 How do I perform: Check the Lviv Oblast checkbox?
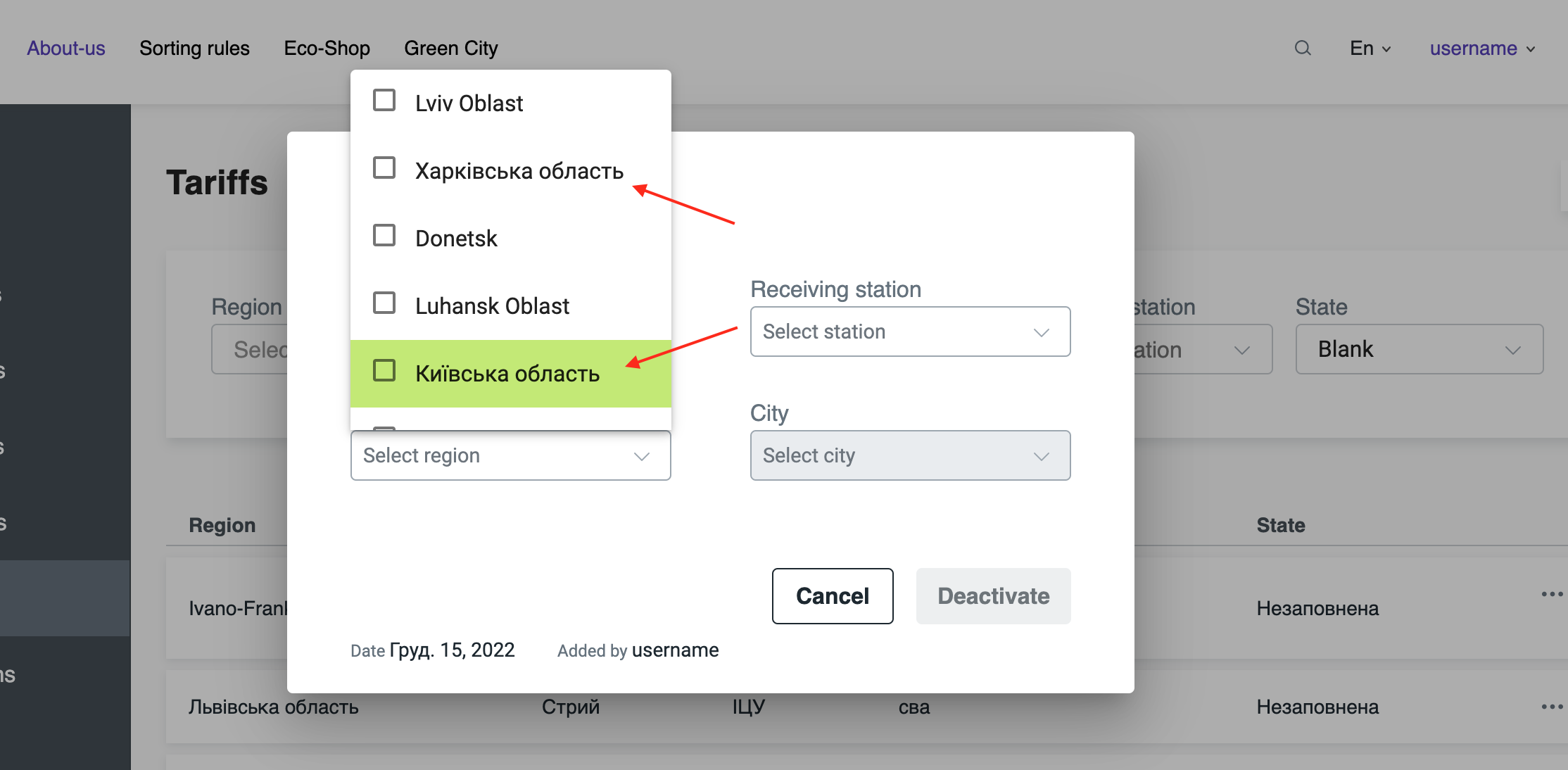384,100
